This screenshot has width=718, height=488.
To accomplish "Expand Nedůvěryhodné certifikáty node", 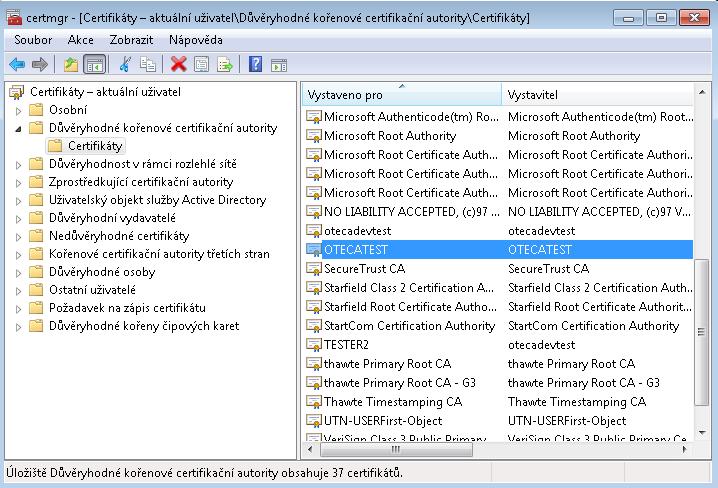I will click(18, 237).
